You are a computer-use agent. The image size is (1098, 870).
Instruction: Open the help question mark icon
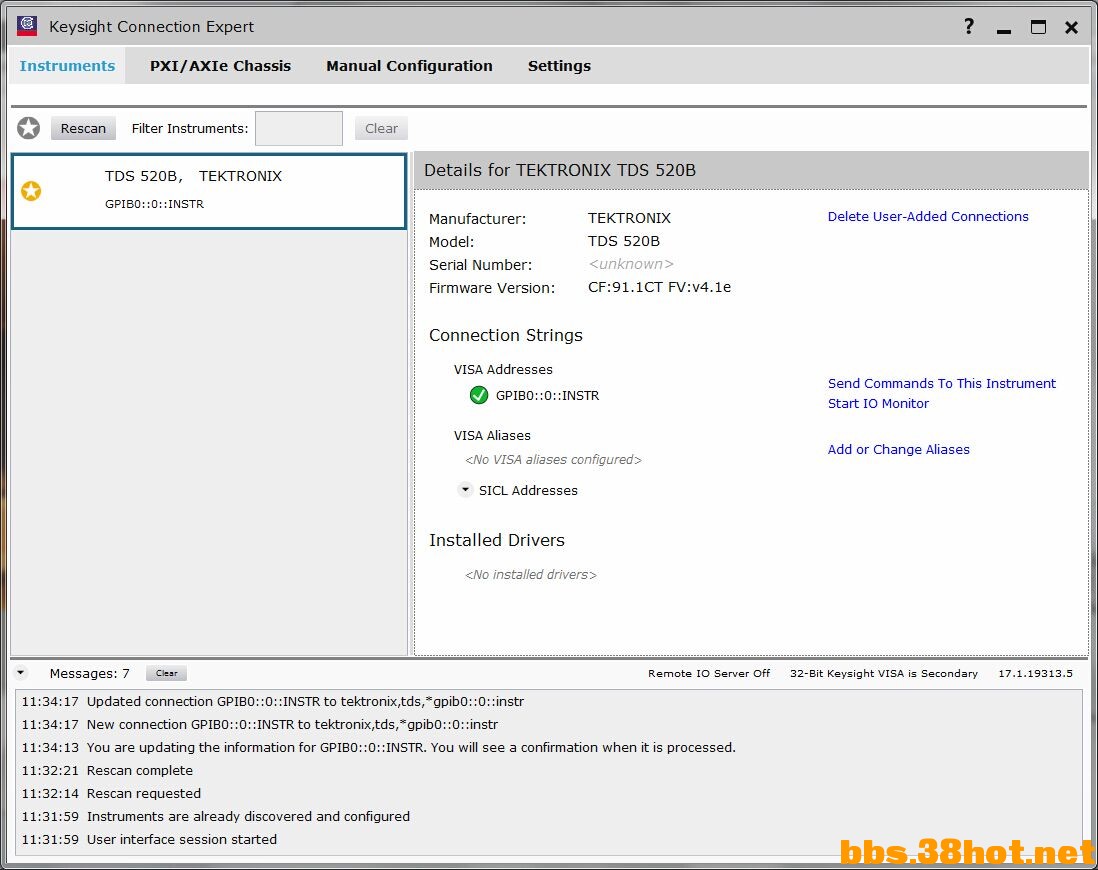tap(968, 27)
